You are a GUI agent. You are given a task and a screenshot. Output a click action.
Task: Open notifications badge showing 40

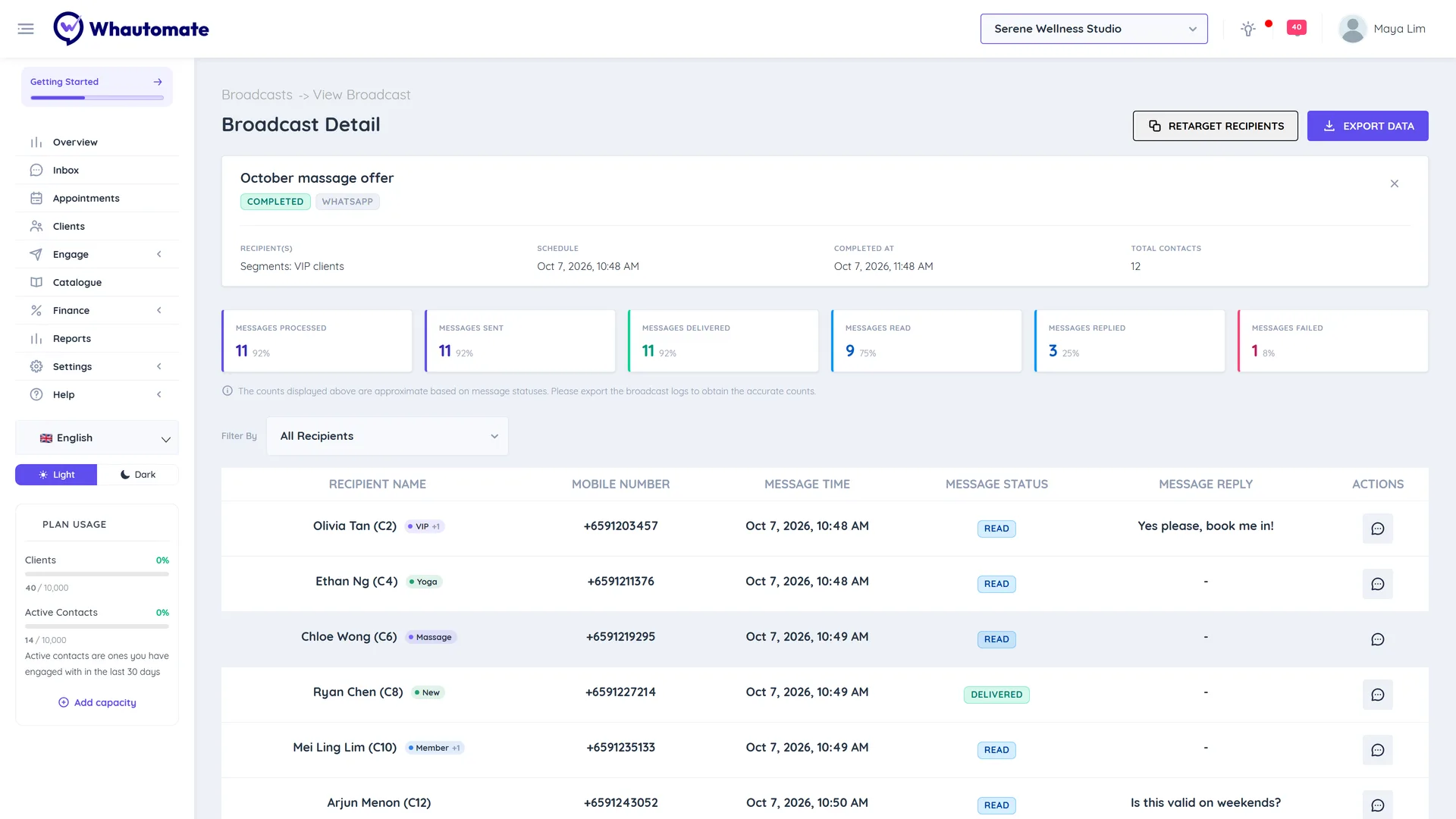pos(1297,28)
